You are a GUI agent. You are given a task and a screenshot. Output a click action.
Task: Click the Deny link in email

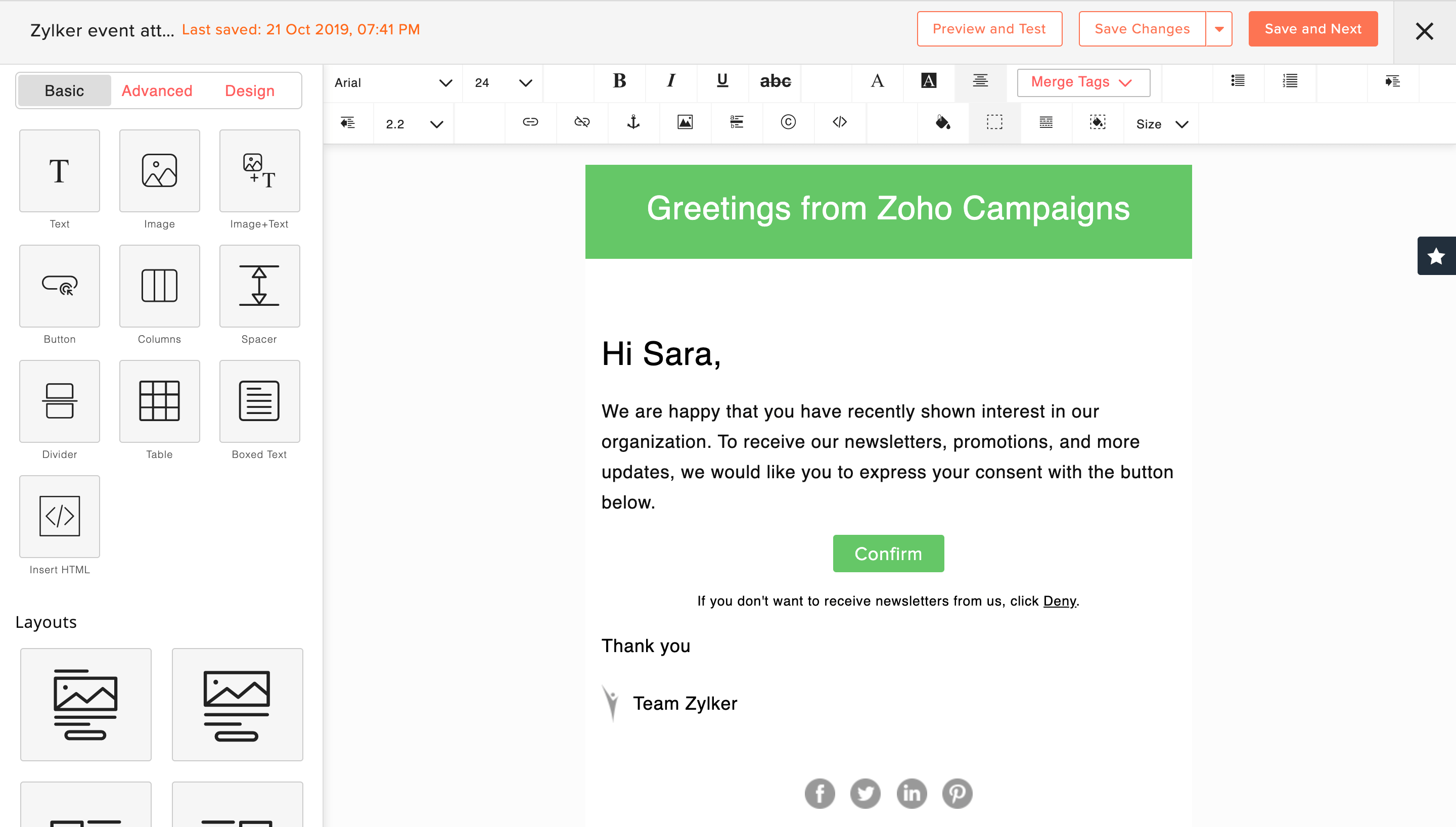tap(1059, 601)
